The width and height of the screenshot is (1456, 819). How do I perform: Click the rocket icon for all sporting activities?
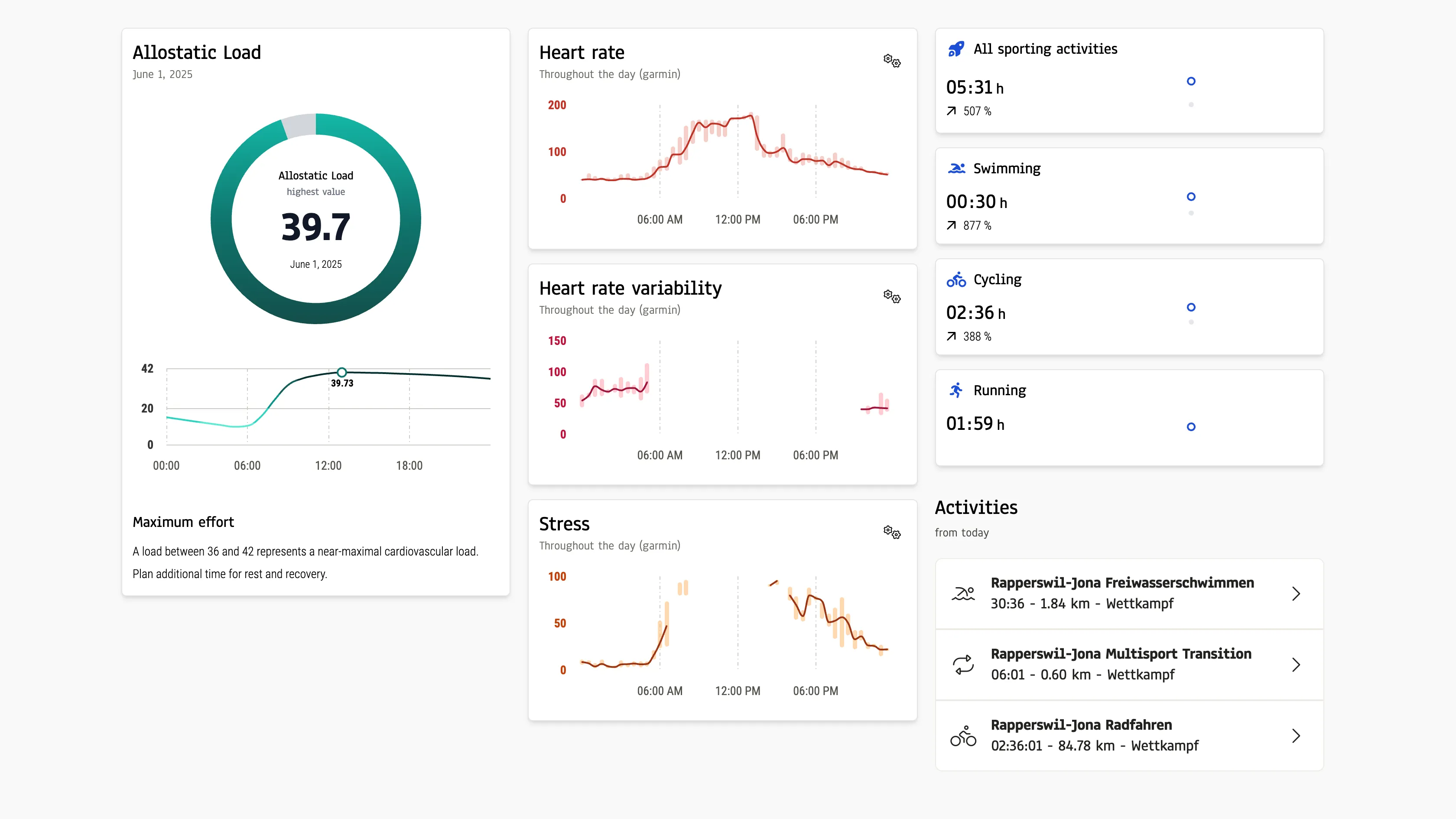(956, 49)
